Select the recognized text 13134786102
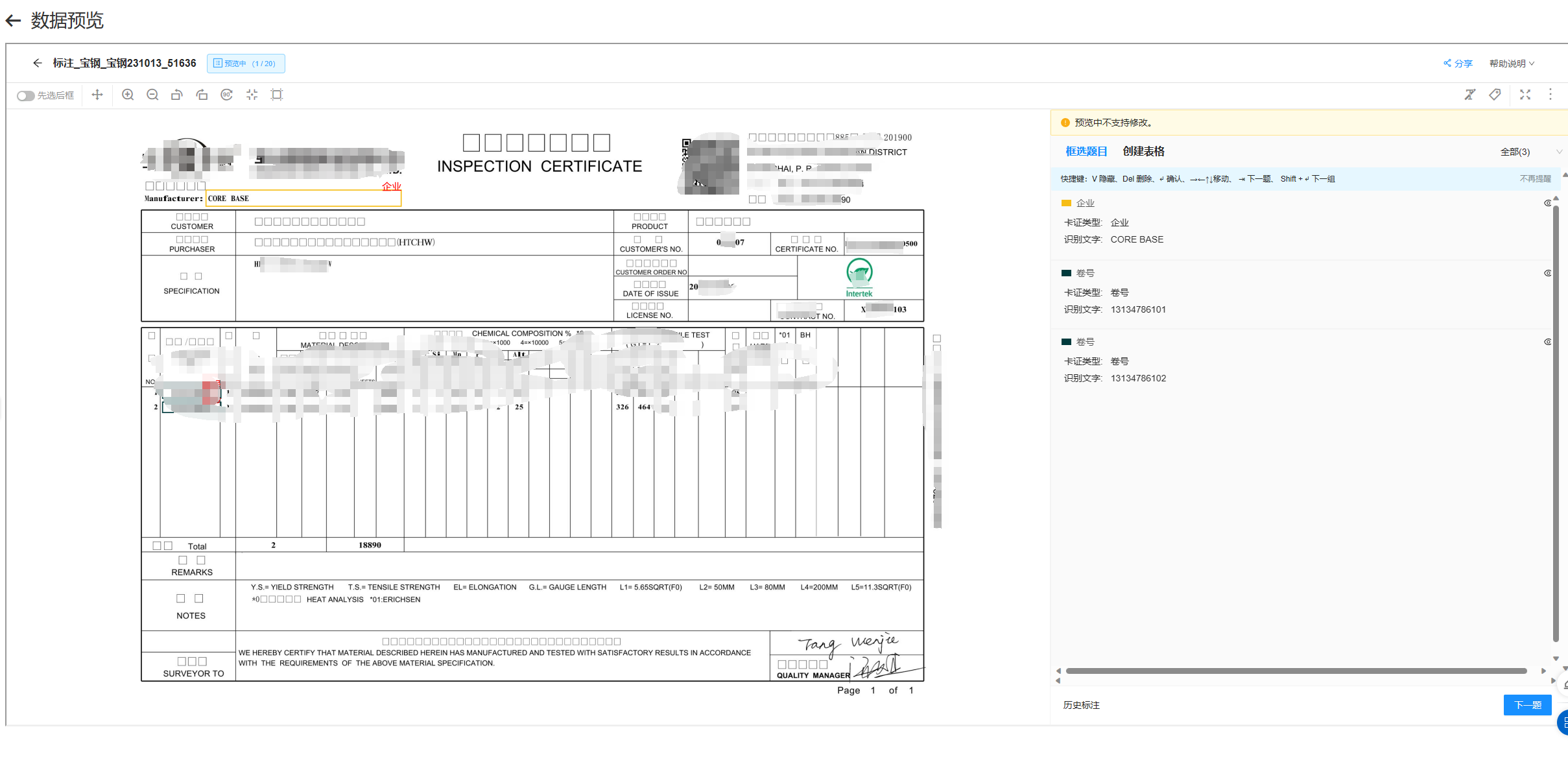Image resolution: width=1568 pixels, height=777 pixels. 1138,378
